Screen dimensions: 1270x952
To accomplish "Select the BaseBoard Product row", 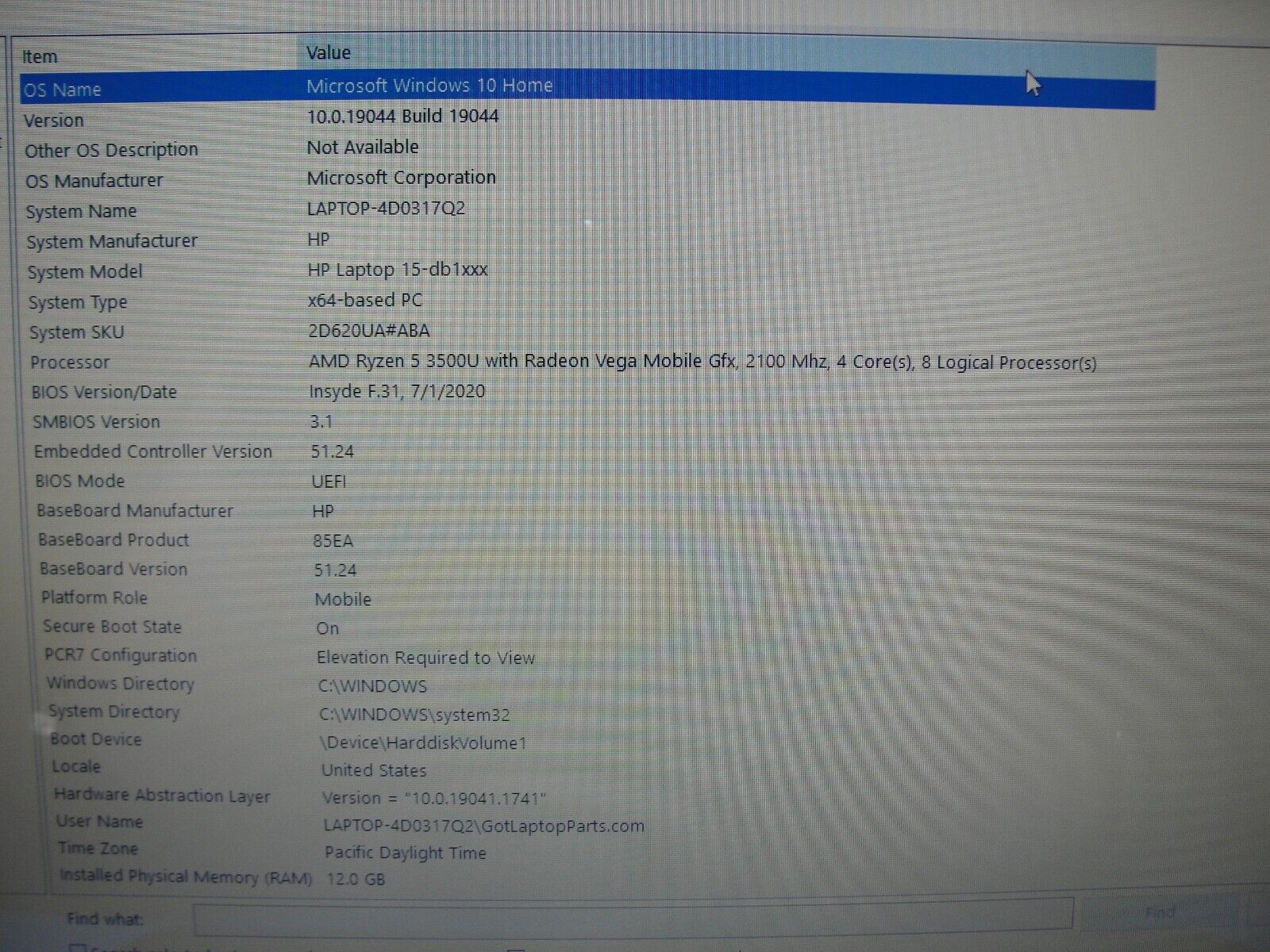I will [x=114, y=540].
